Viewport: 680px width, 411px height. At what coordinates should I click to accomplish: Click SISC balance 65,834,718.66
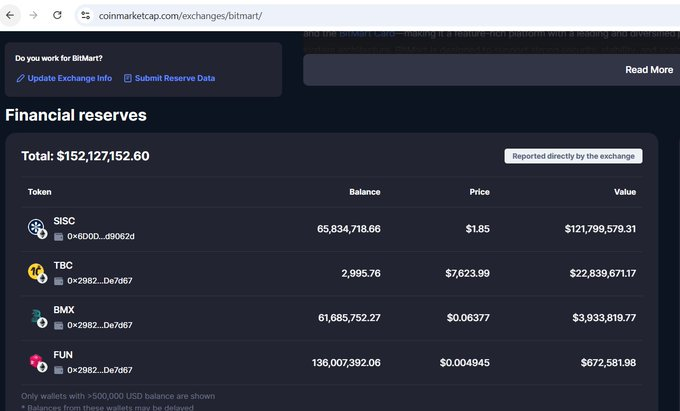(x=349, y=229)
